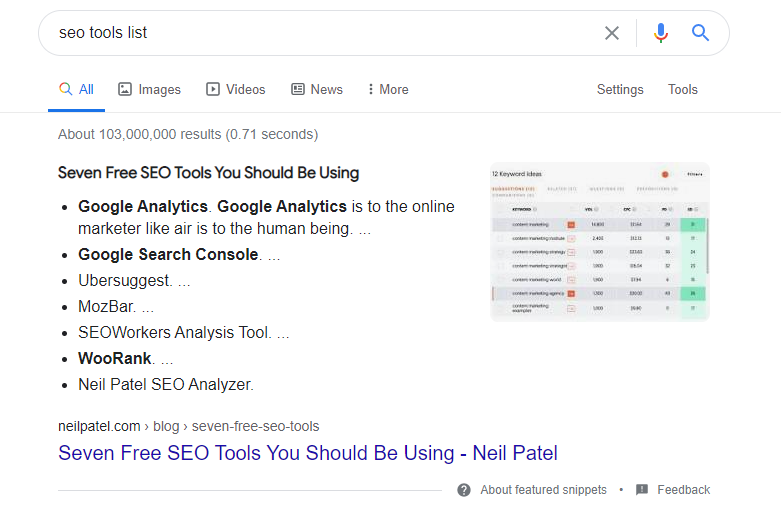Click inside the search query text field
Image resolution: width=781 pixels, height=526 pixels.
point(320,33)
